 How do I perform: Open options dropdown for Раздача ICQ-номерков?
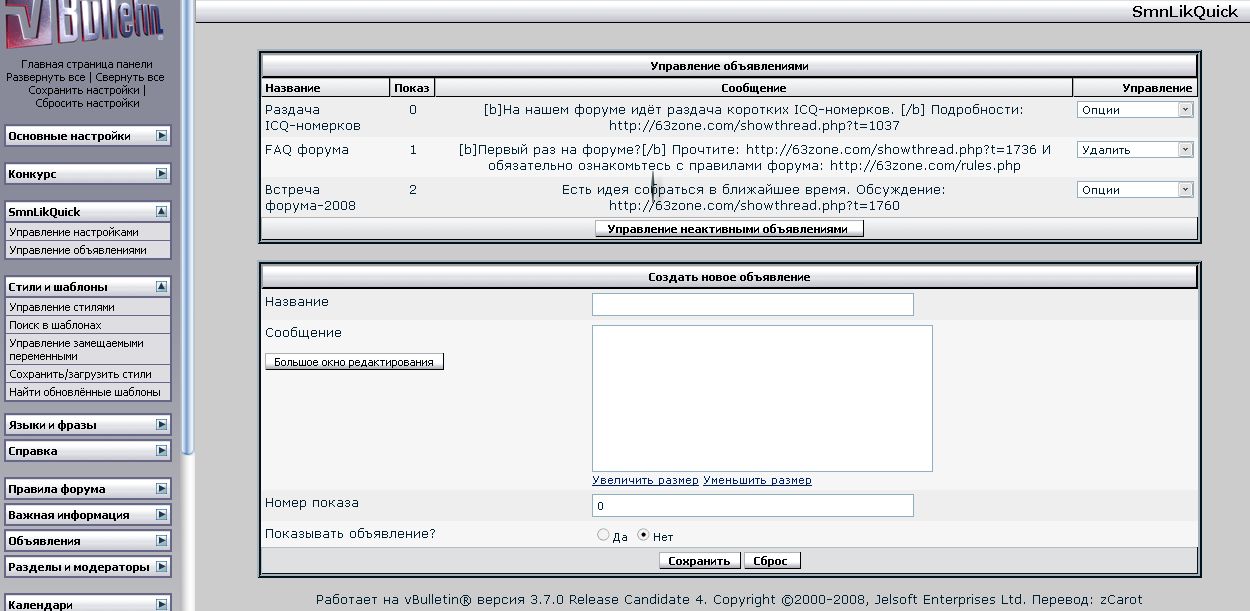pos(1135,110)
